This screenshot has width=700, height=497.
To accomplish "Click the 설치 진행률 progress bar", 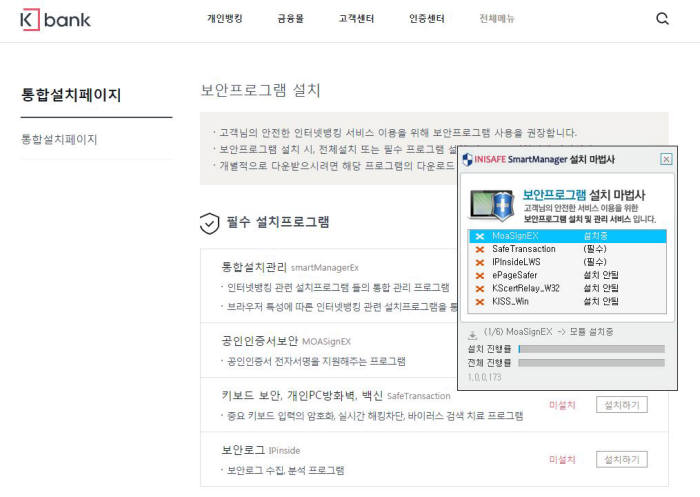I will pos(592,349).
